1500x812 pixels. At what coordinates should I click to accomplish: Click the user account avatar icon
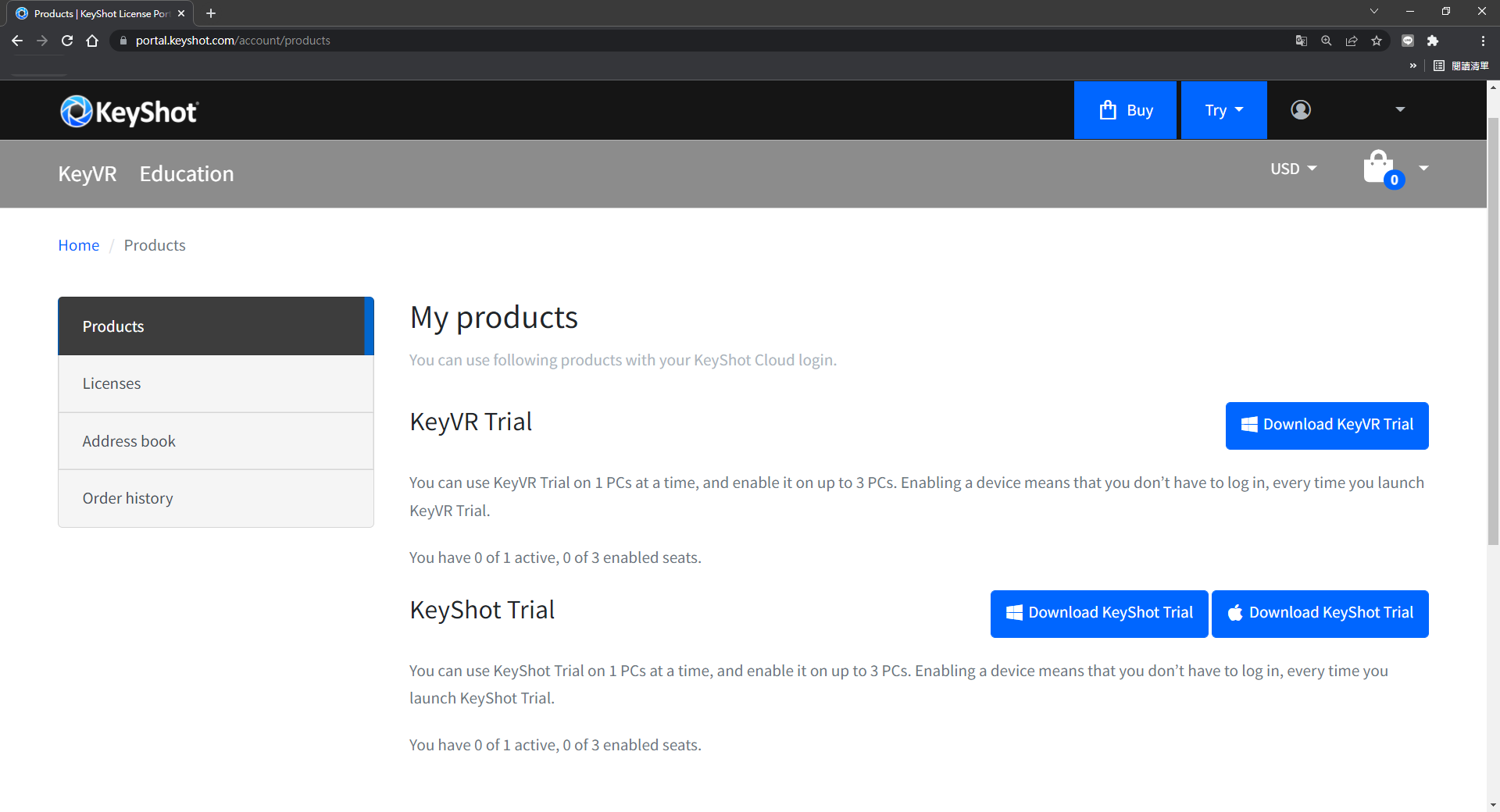click(1301, 110)
